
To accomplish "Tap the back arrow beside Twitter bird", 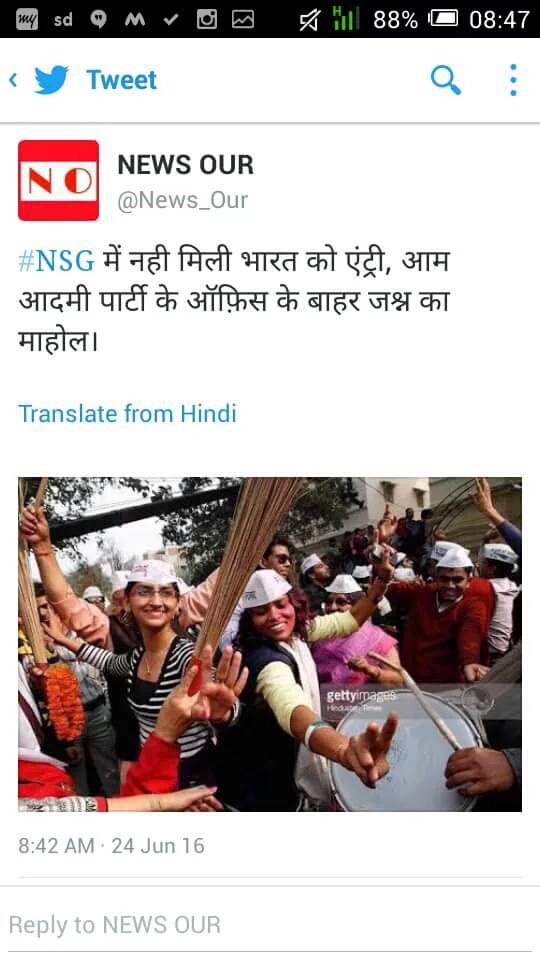I will pos(13,80).
